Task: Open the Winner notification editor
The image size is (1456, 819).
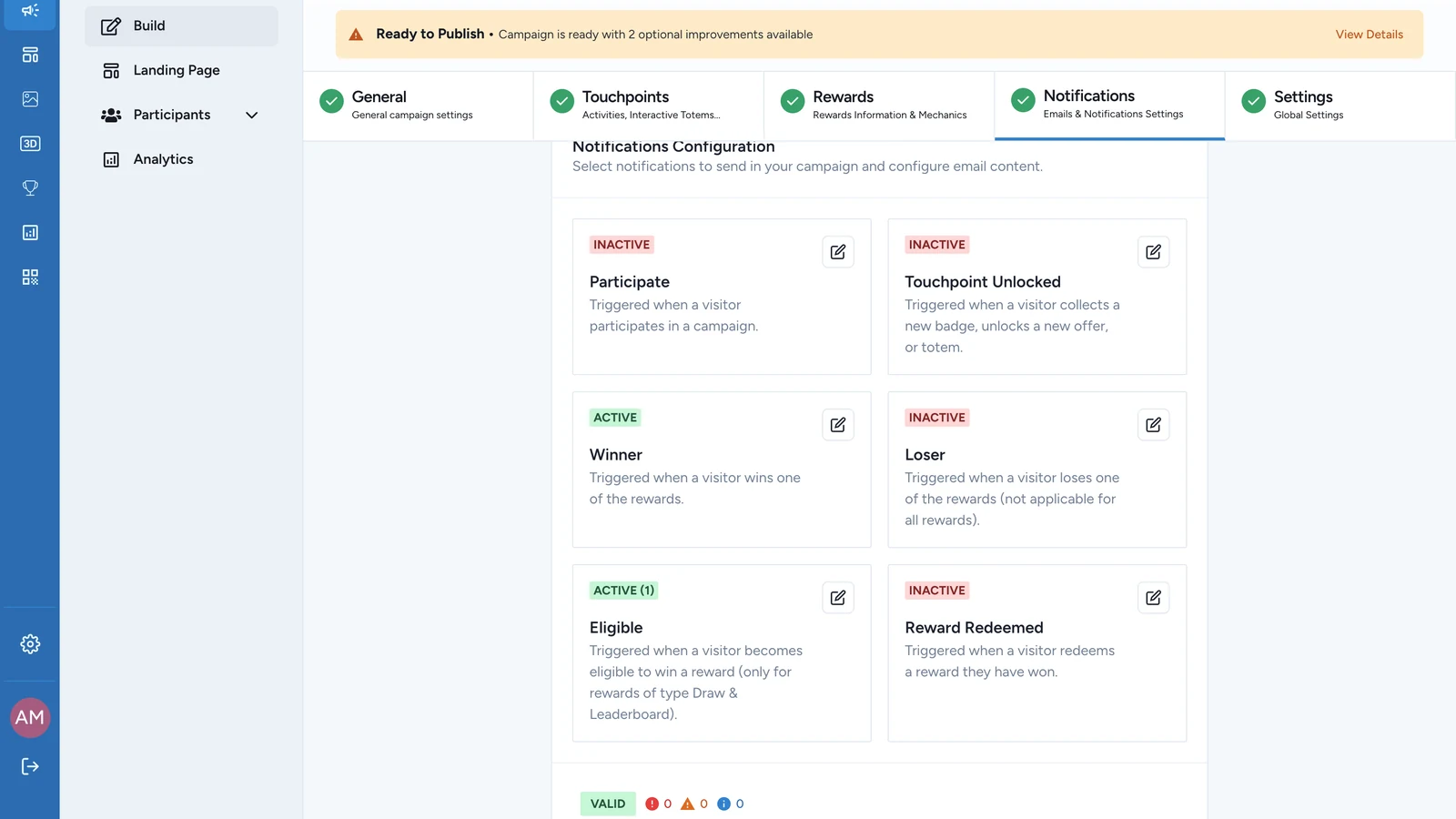Action: [x=838, y=425]
